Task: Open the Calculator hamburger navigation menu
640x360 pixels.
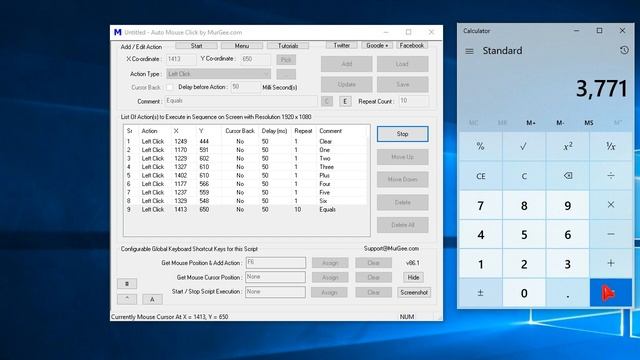Action: [x=469, y=51]
